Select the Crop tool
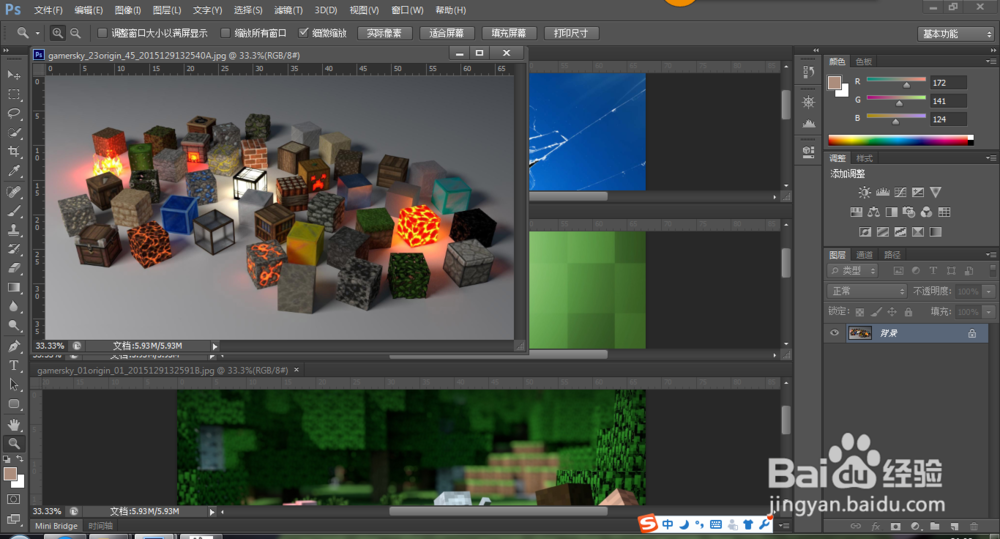Viewport: 1000px width, 539px height. [x=13, y=152]
